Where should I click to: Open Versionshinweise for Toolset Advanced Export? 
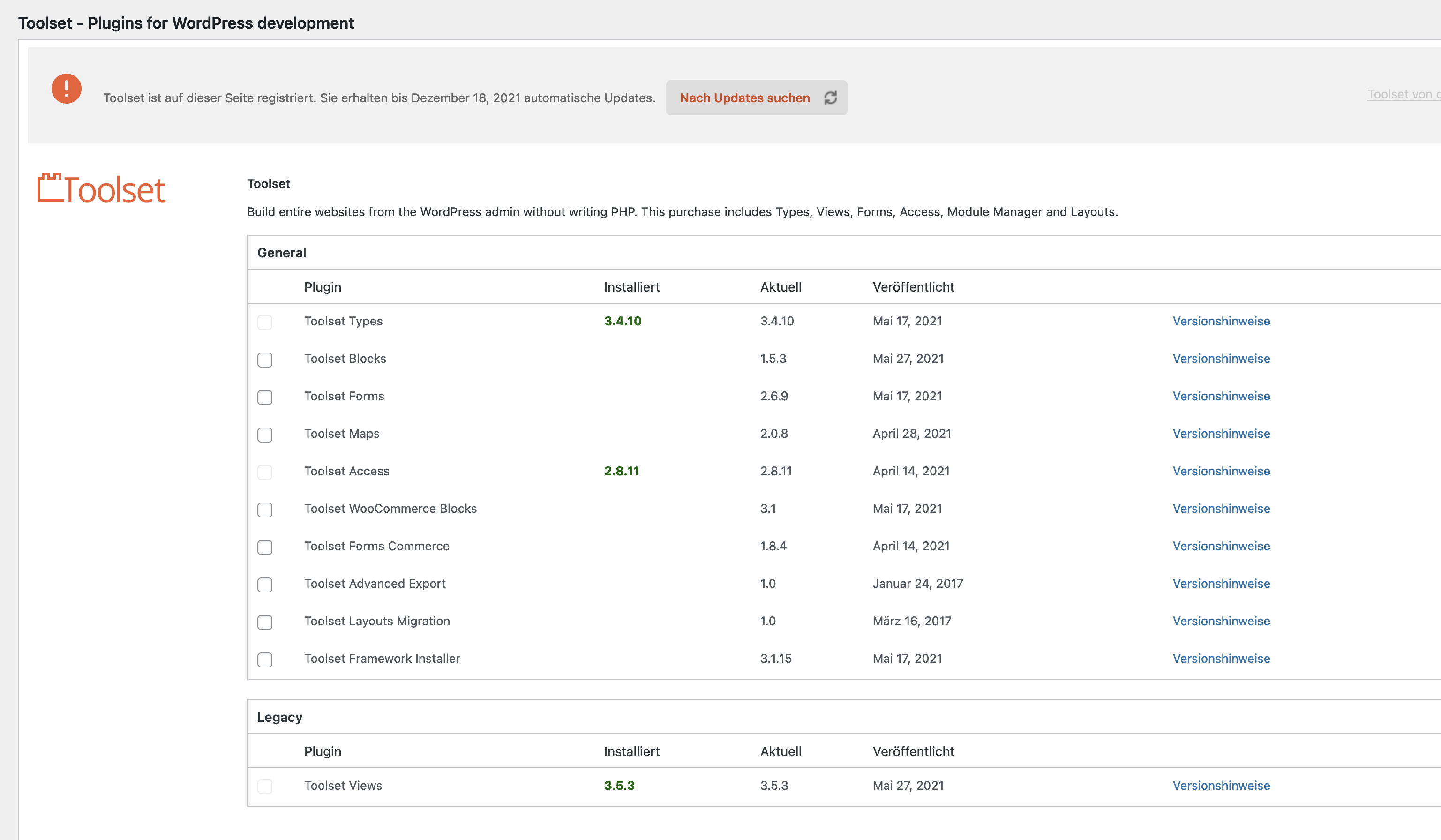[1222, 583]
